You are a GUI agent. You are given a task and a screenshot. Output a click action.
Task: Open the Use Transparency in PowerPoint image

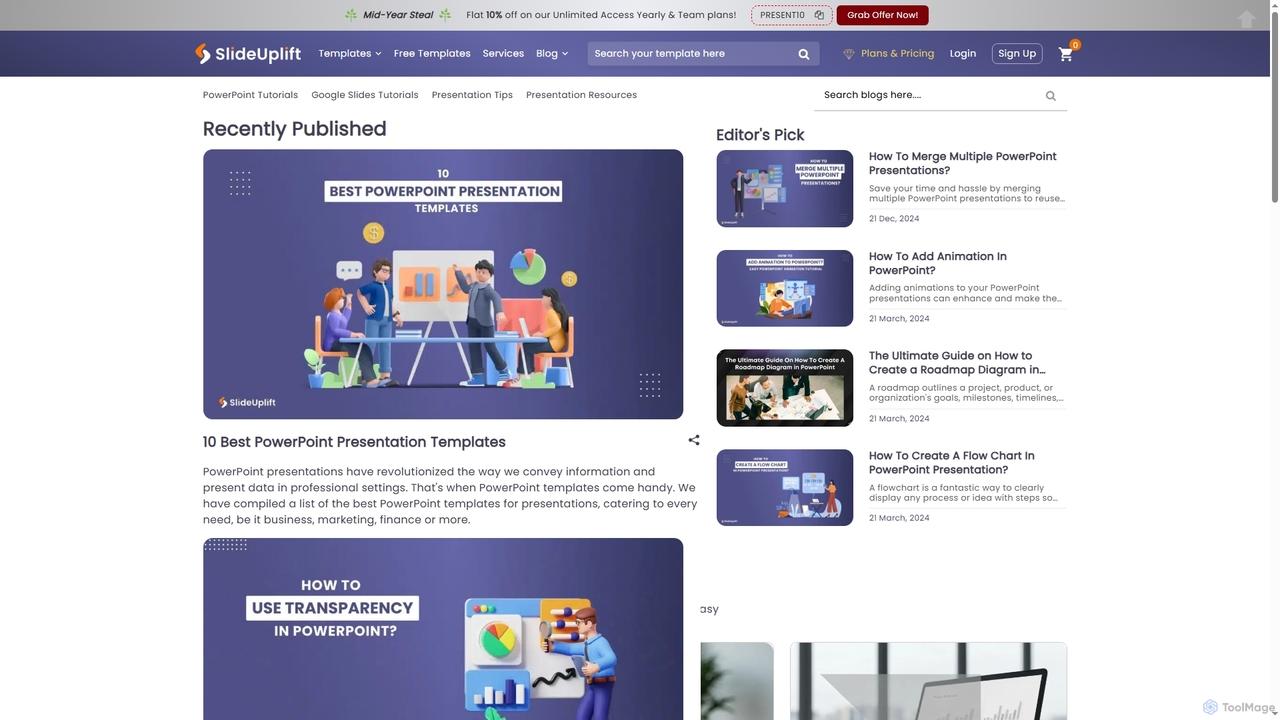coord(443,629)
